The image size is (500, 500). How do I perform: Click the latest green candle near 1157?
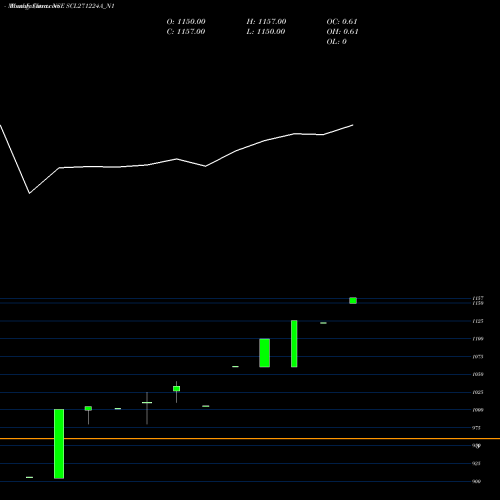[353, 301]
